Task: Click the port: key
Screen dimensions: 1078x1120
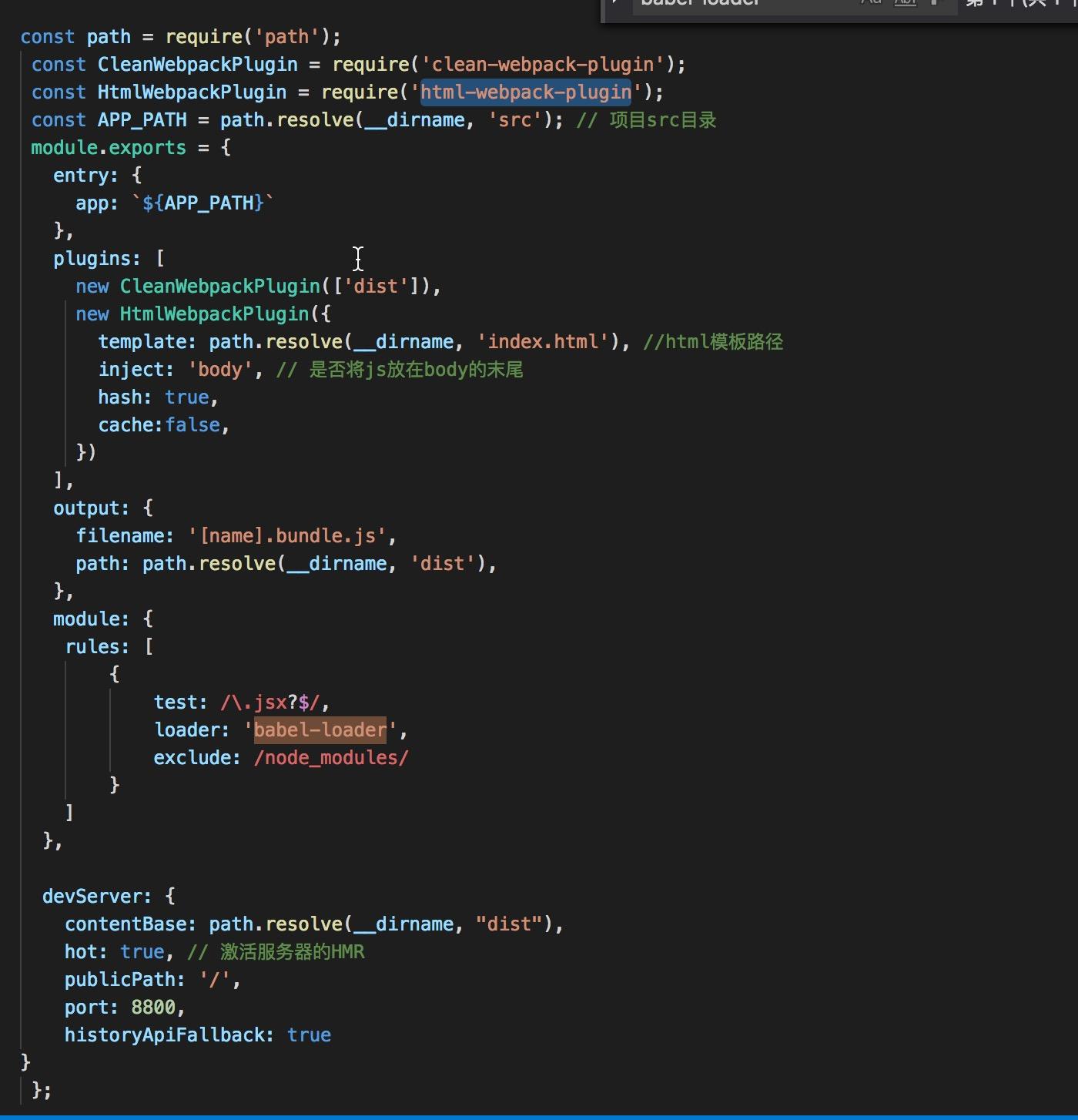Action: click(92, 1008)
